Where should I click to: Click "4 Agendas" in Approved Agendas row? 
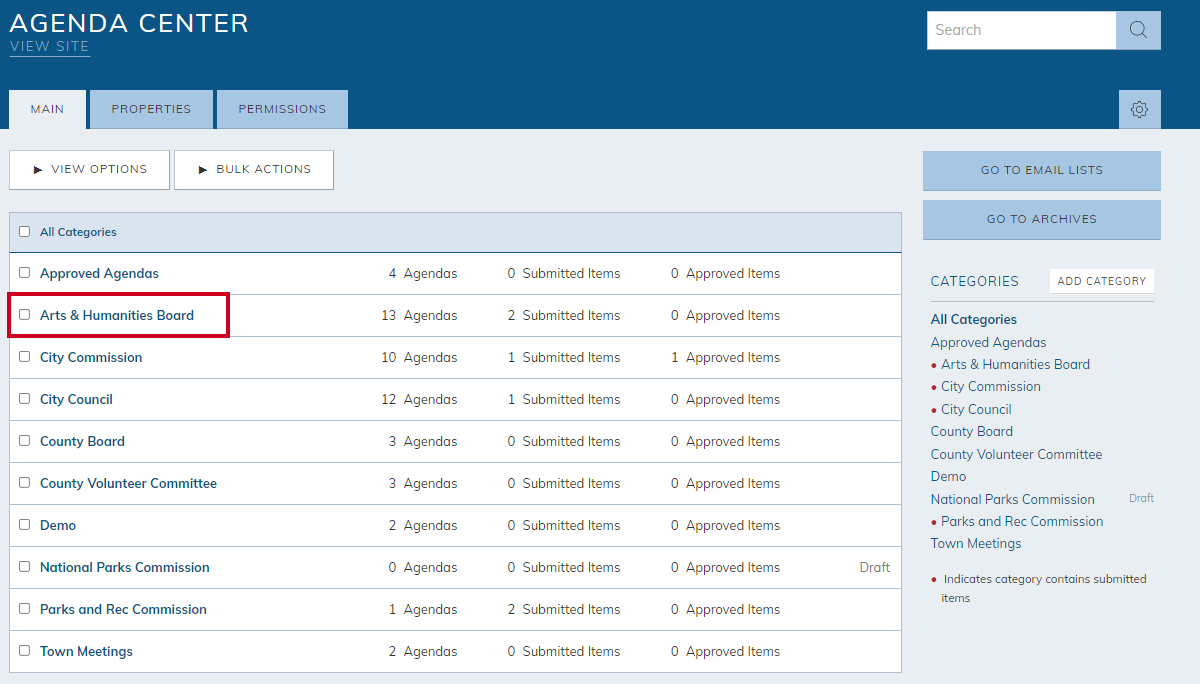423,273
